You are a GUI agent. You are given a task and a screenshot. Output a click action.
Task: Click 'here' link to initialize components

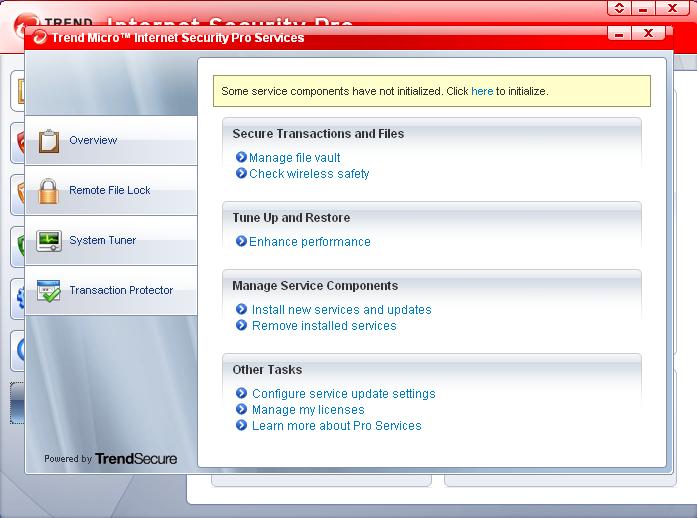point(482,91)
